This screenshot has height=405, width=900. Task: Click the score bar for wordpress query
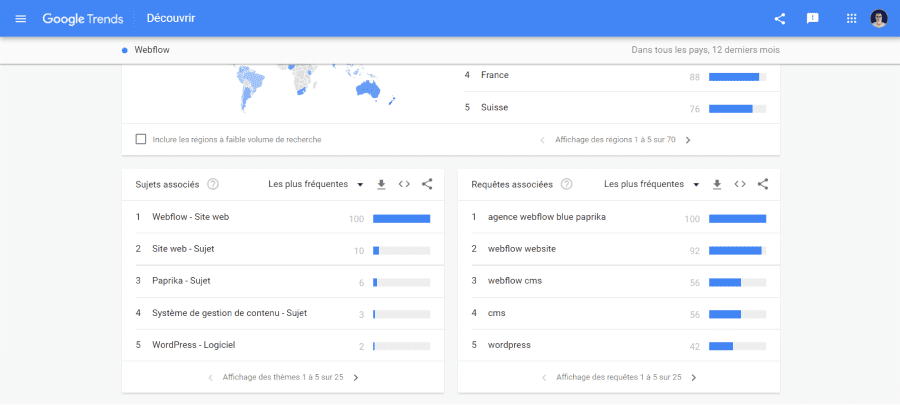738,346
